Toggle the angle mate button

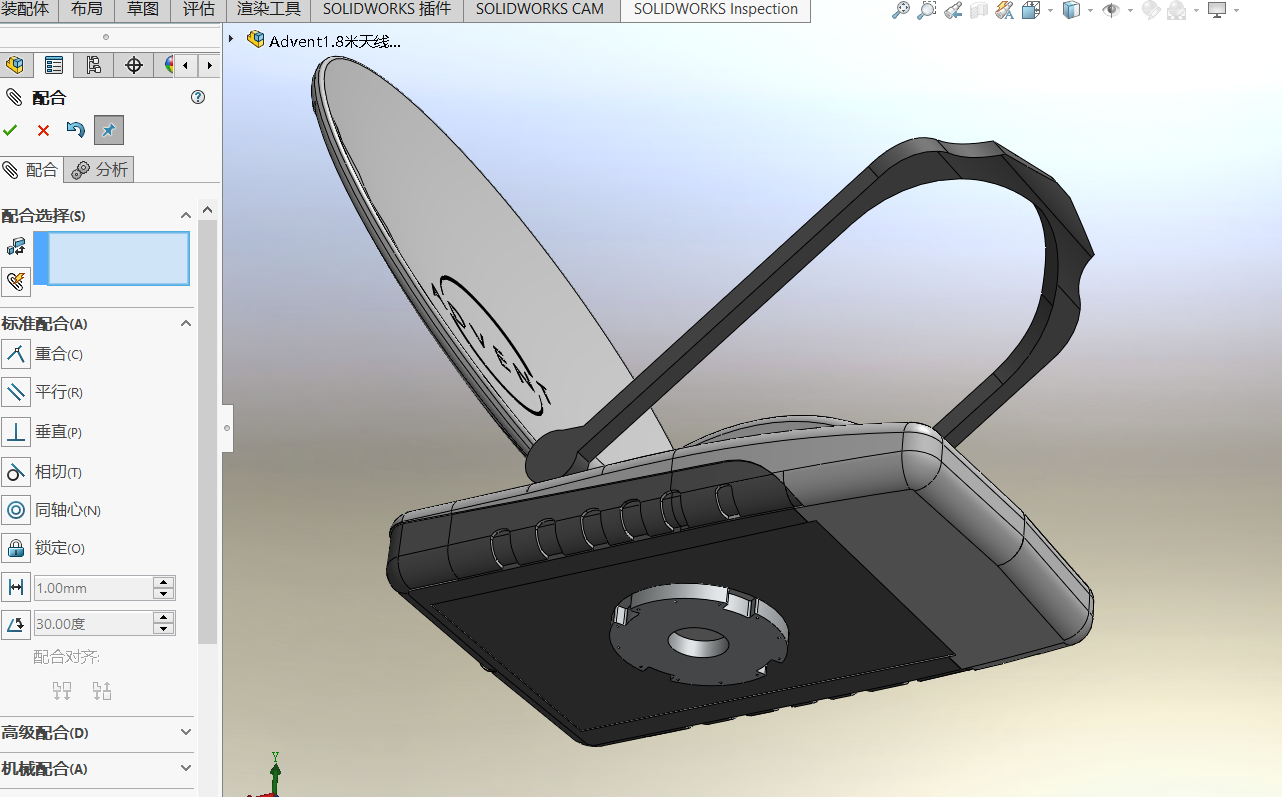[16, 624]
